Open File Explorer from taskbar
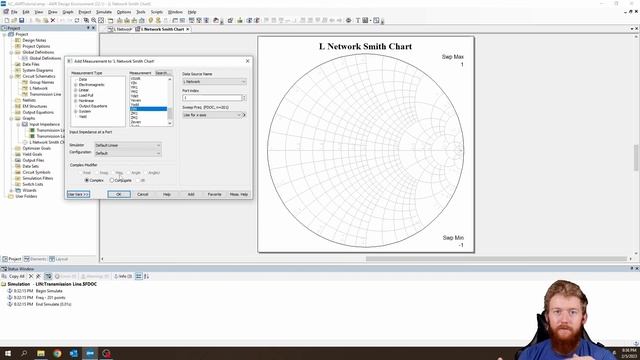Viewport: 640px width, 360px height. click(41, 353)
